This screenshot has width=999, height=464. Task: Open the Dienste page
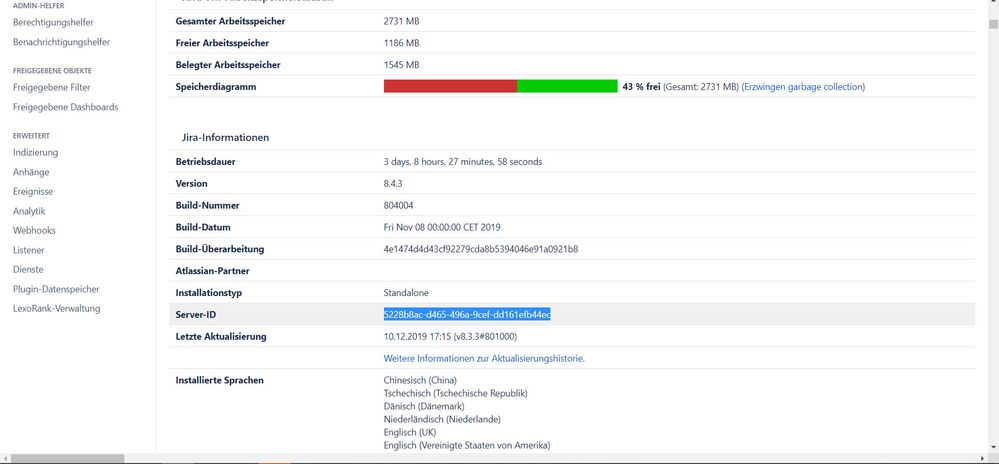pos(28,270)
